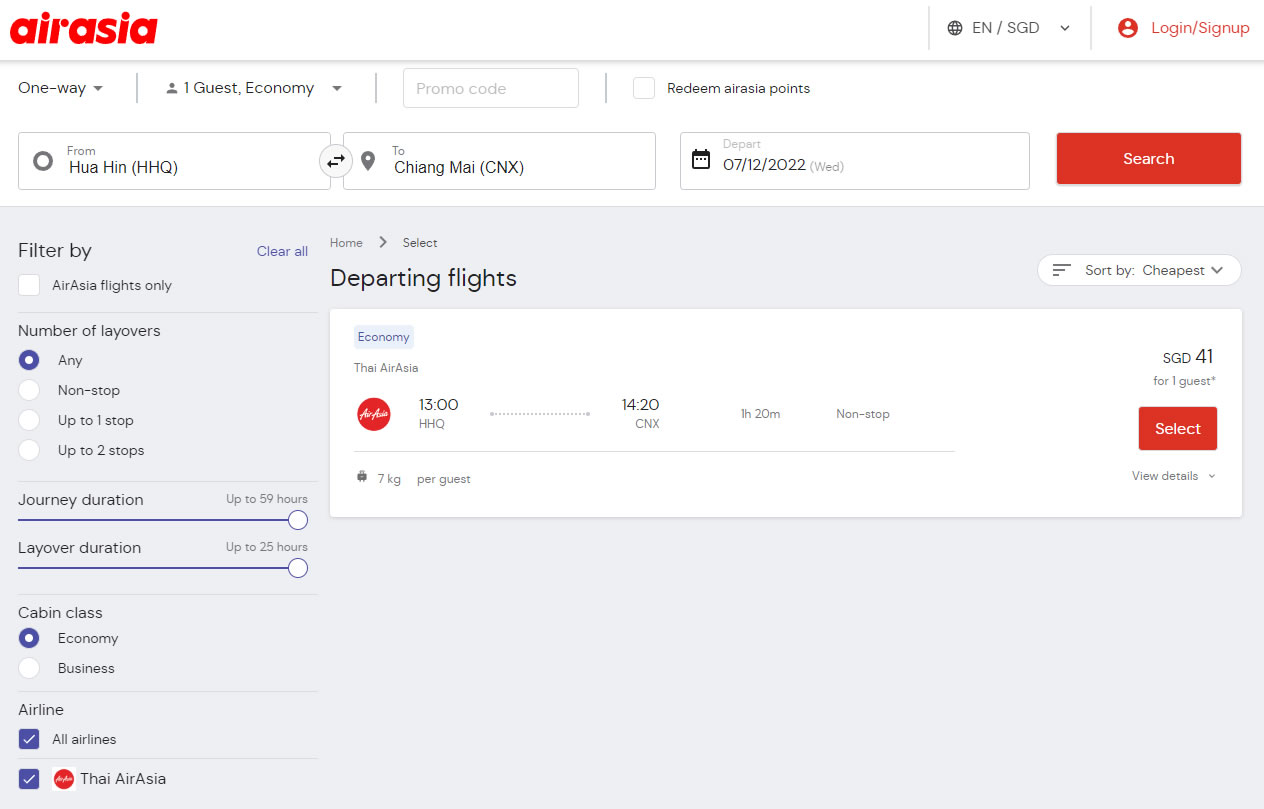Screen dimensions: 1264x809
Task: Click Select button for SGD 41 flight
Action: point(1178,429)
